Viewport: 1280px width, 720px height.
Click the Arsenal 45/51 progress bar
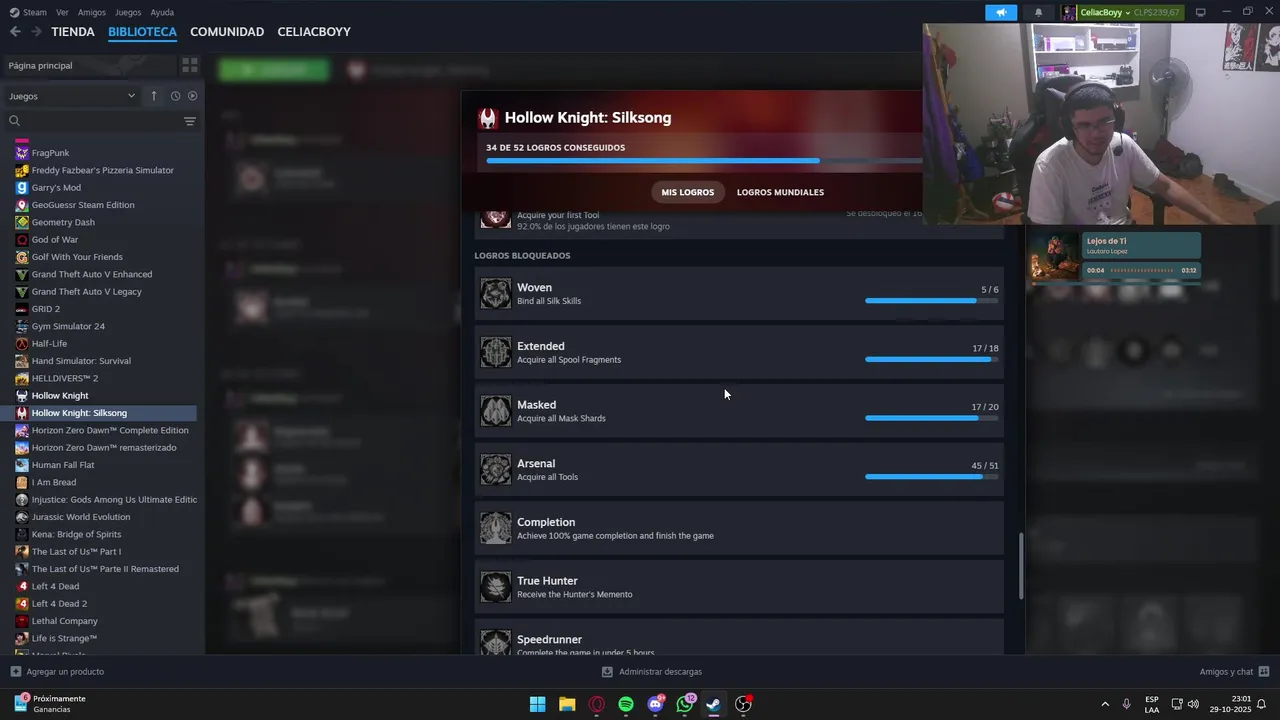931,476
